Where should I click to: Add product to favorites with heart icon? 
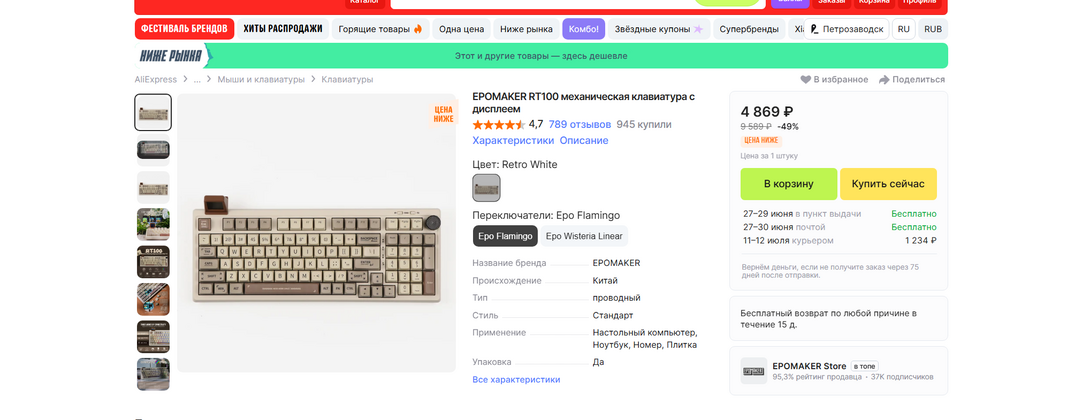[806, 80]
